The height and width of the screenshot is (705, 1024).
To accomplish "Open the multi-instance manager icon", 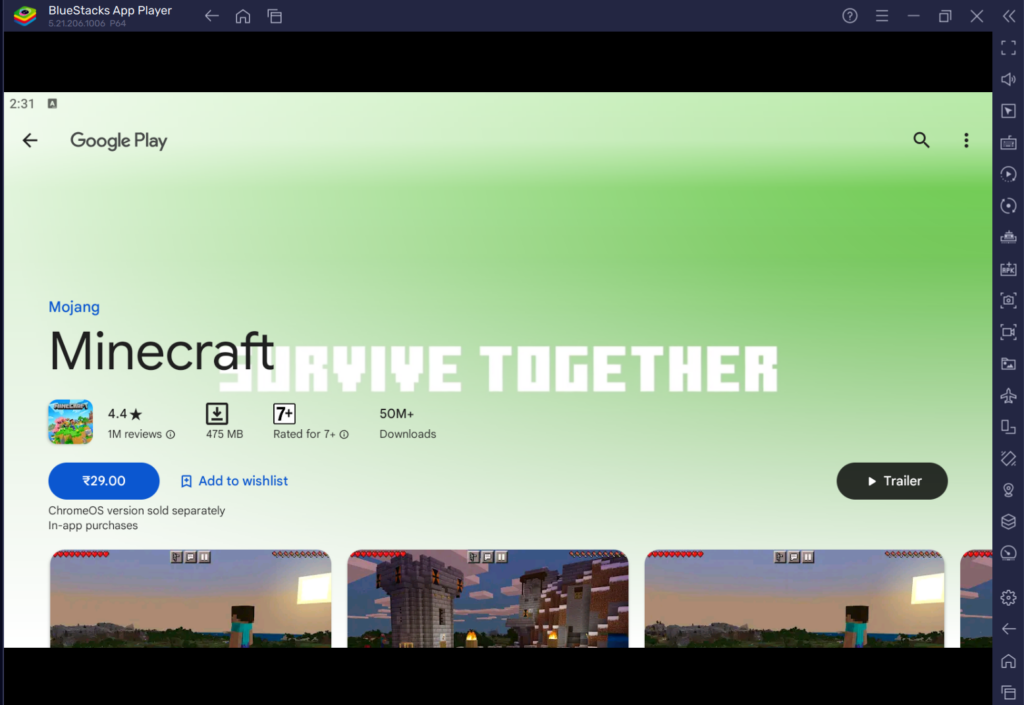I will tap(1008, 426).
